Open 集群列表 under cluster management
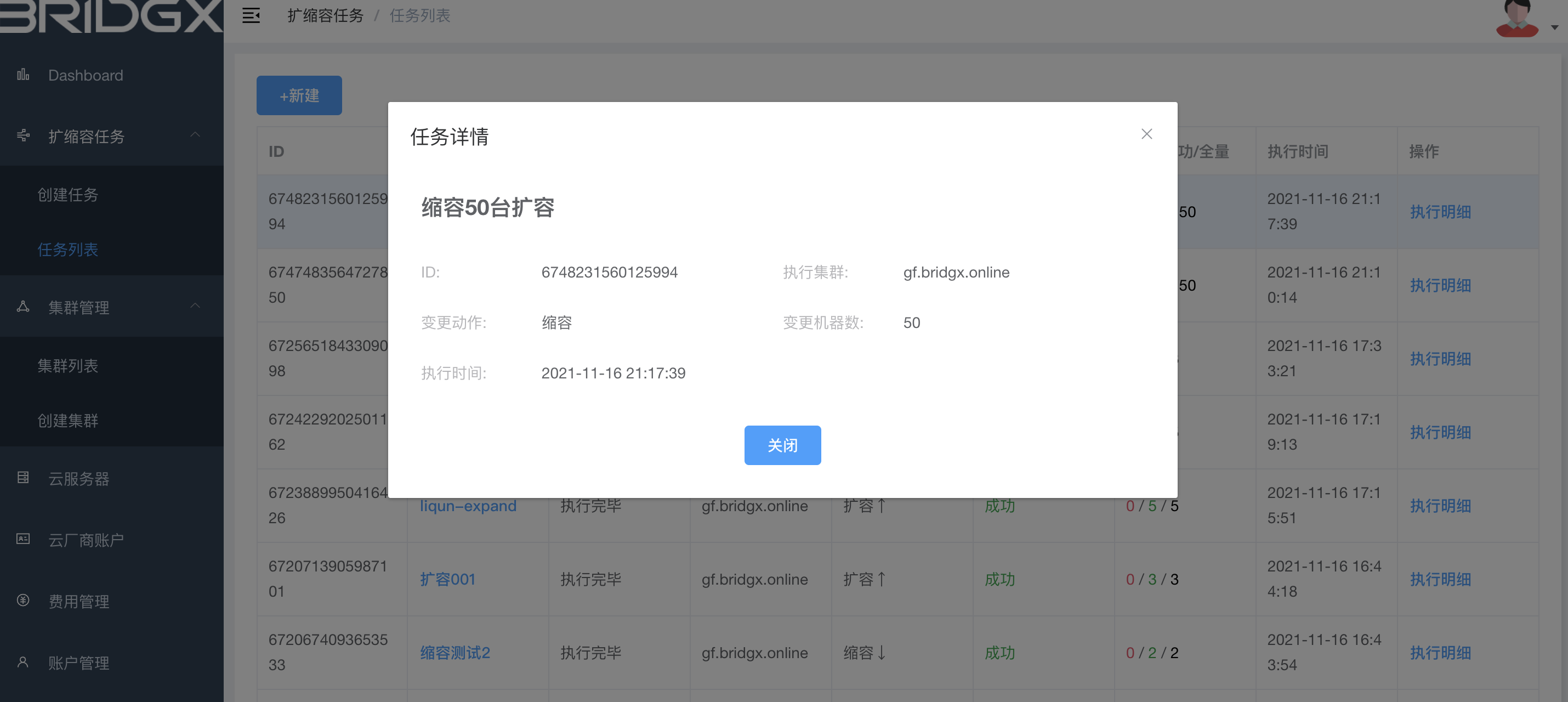Image resolution: width=1568 pixels, height=702 pixels. (x=68, y=366)
